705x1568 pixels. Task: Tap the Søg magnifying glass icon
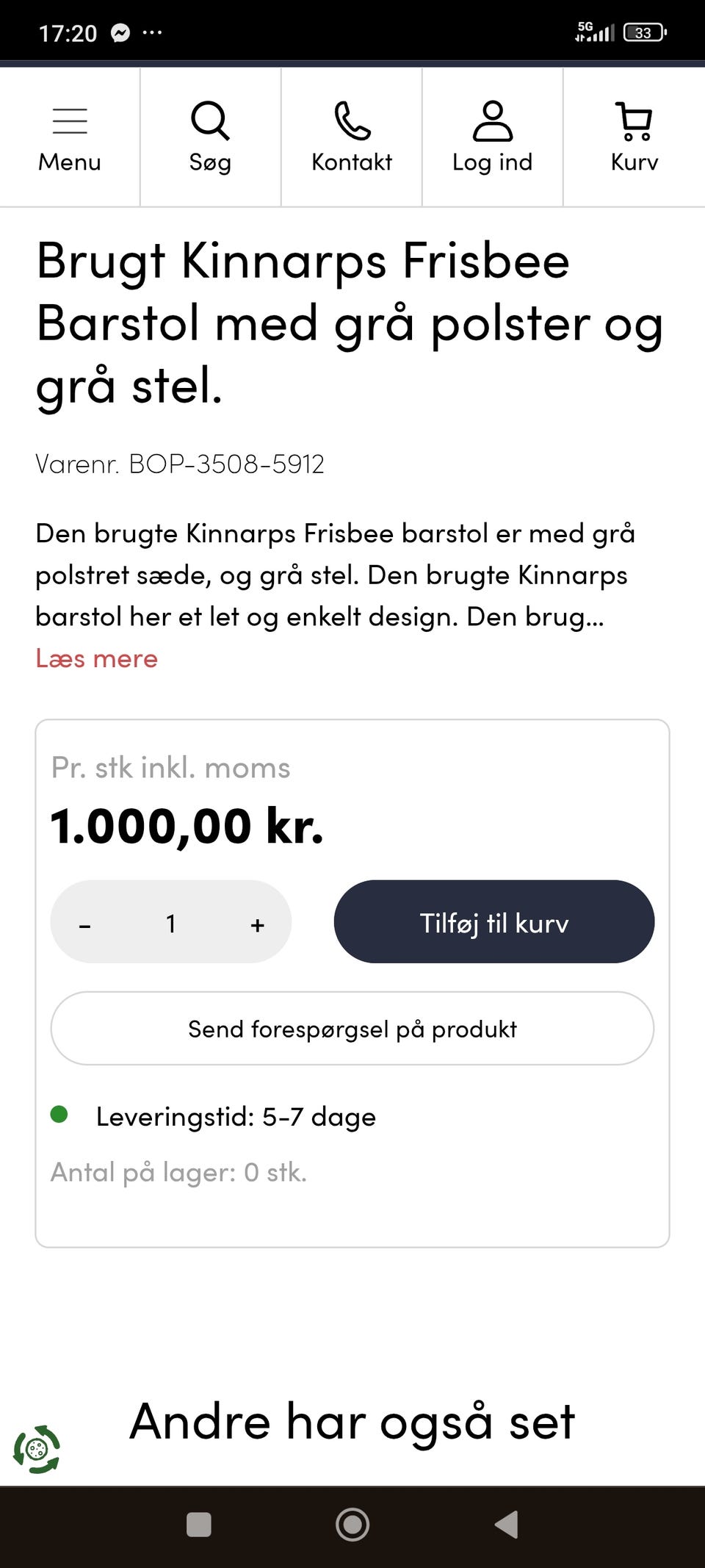coord(210,121)
